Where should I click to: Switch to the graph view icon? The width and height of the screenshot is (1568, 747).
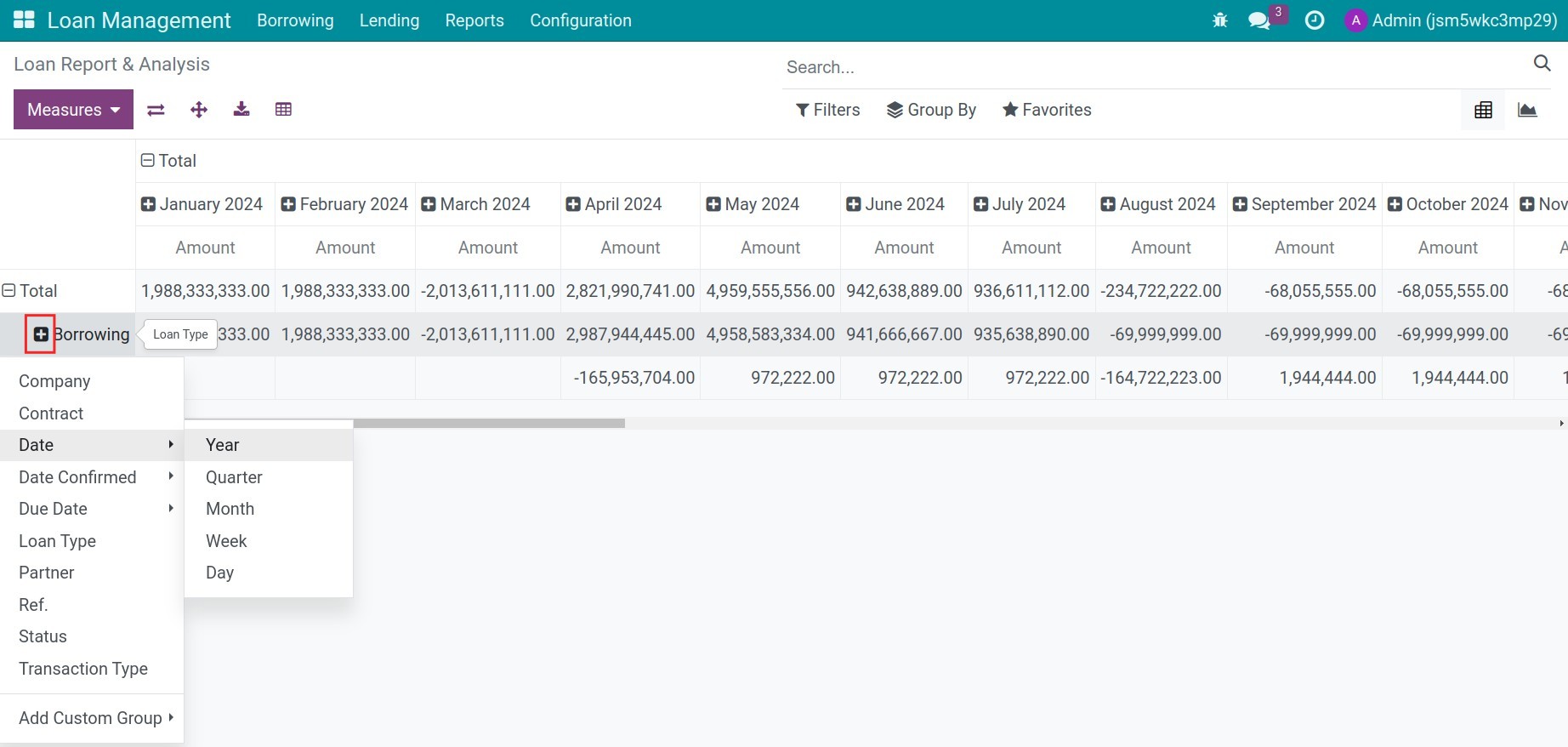1527,110
